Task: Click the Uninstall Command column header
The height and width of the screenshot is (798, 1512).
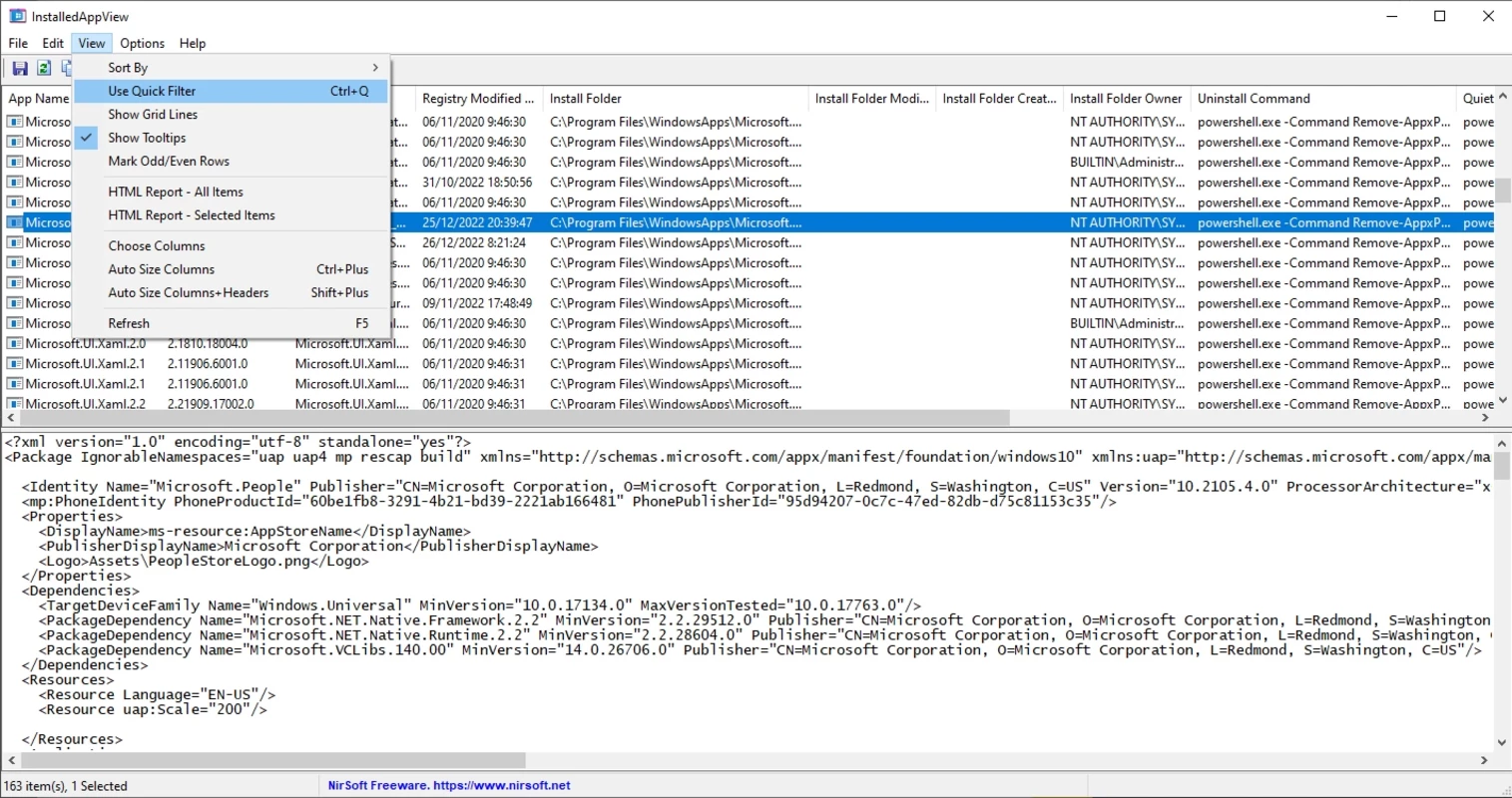Action: pos(1323,98)
